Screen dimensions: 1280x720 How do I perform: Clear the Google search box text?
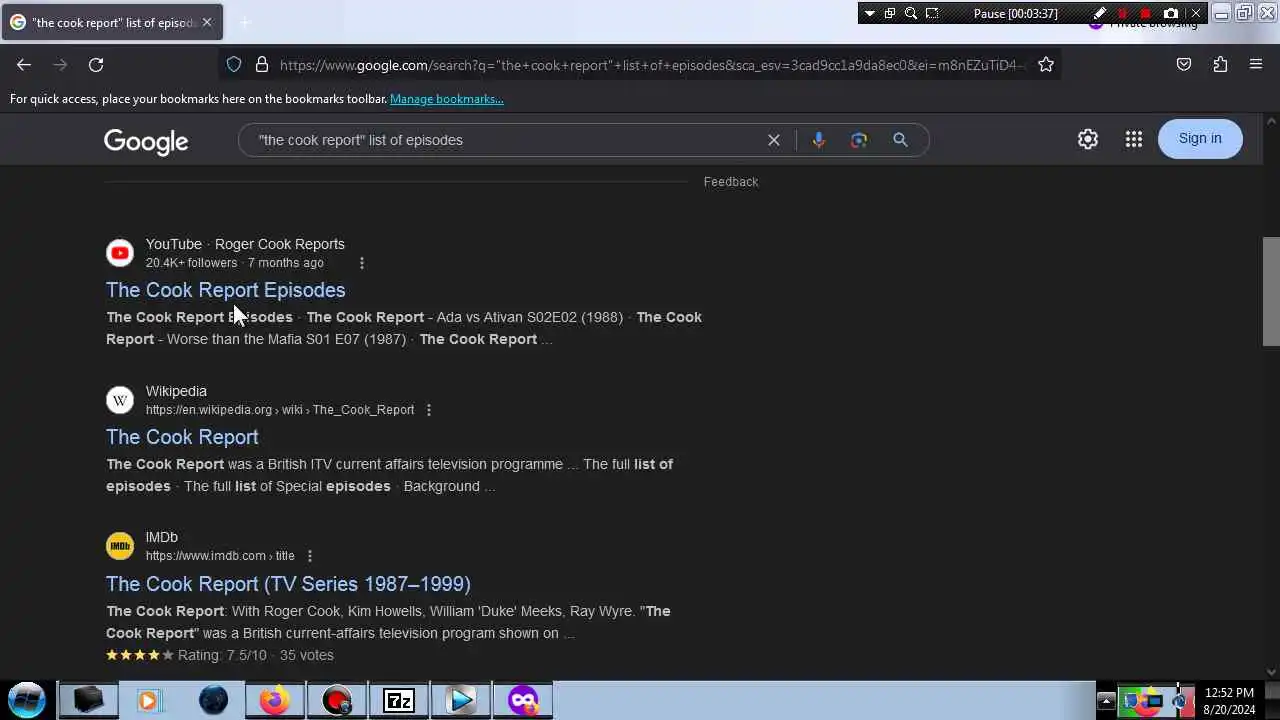[774, 140]
